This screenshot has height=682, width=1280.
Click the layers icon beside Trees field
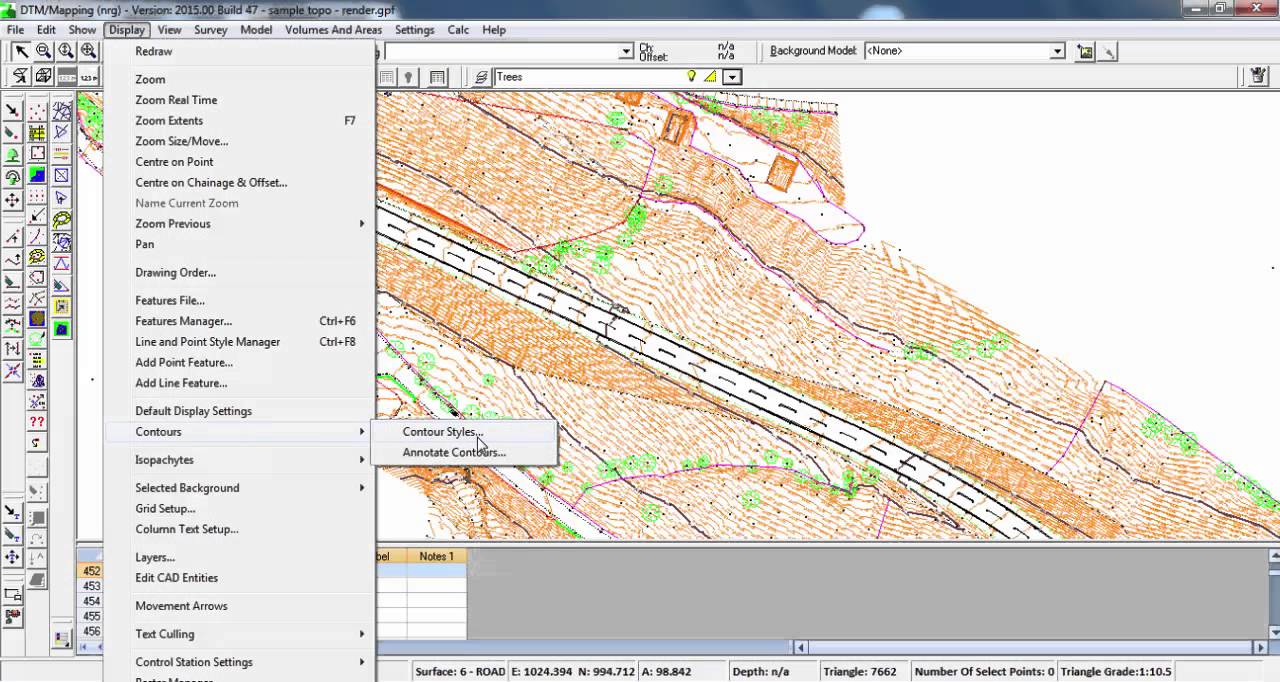tap(482, 77)
